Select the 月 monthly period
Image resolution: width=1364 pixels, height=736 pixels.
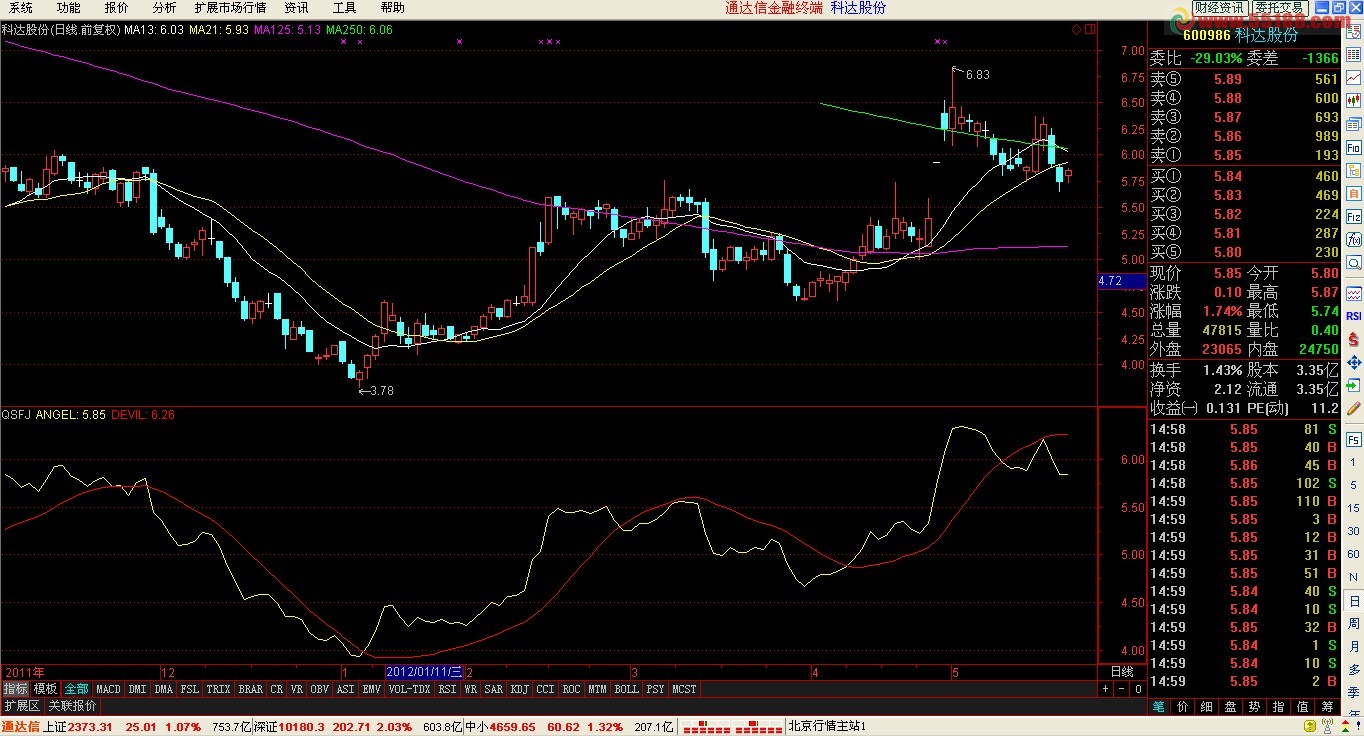click(x=1354, y=647)
